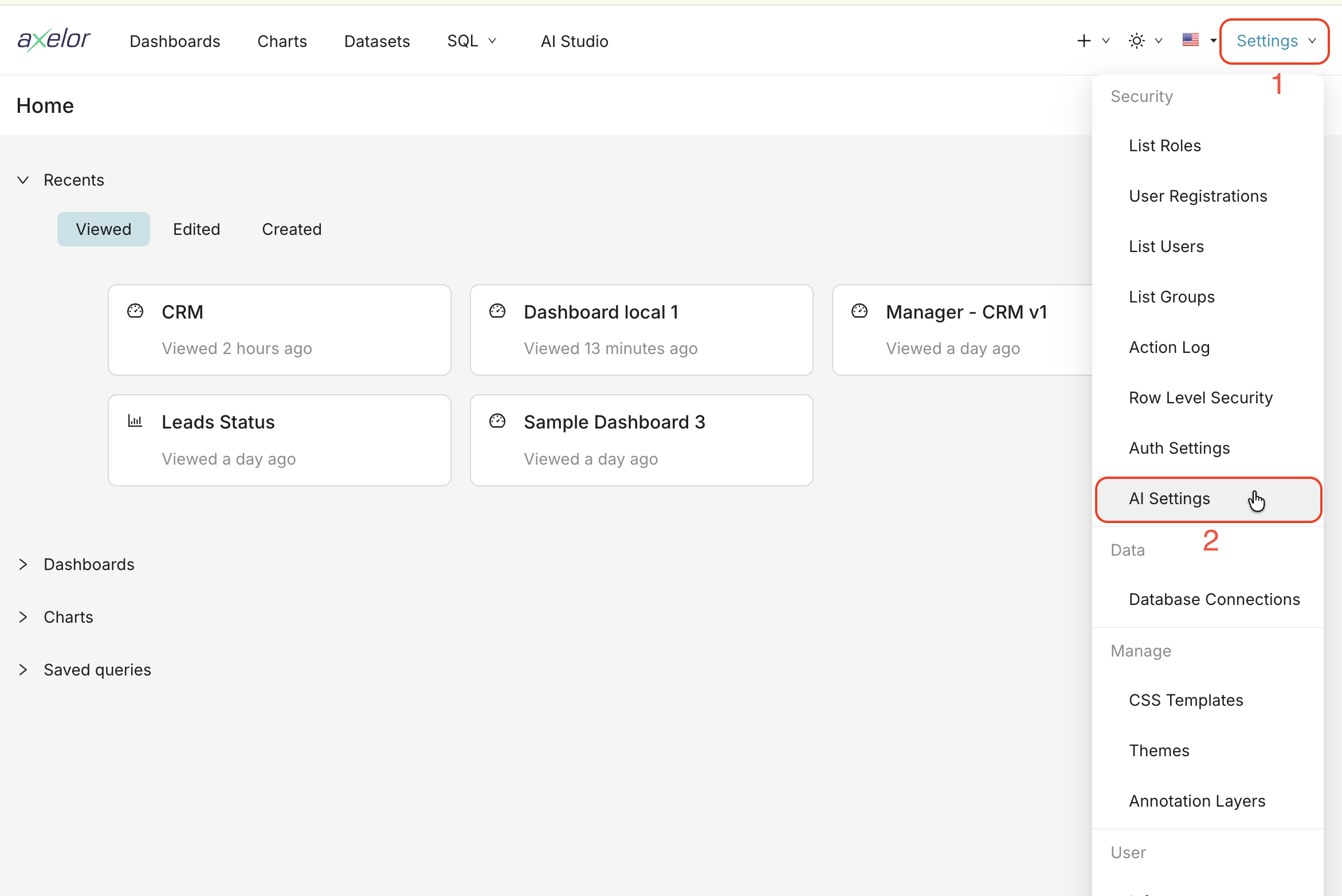The width and height of the screenshot is (1342, 896).
Task: Go to Charts in the top navigation
Action: (x=282, y=41)
